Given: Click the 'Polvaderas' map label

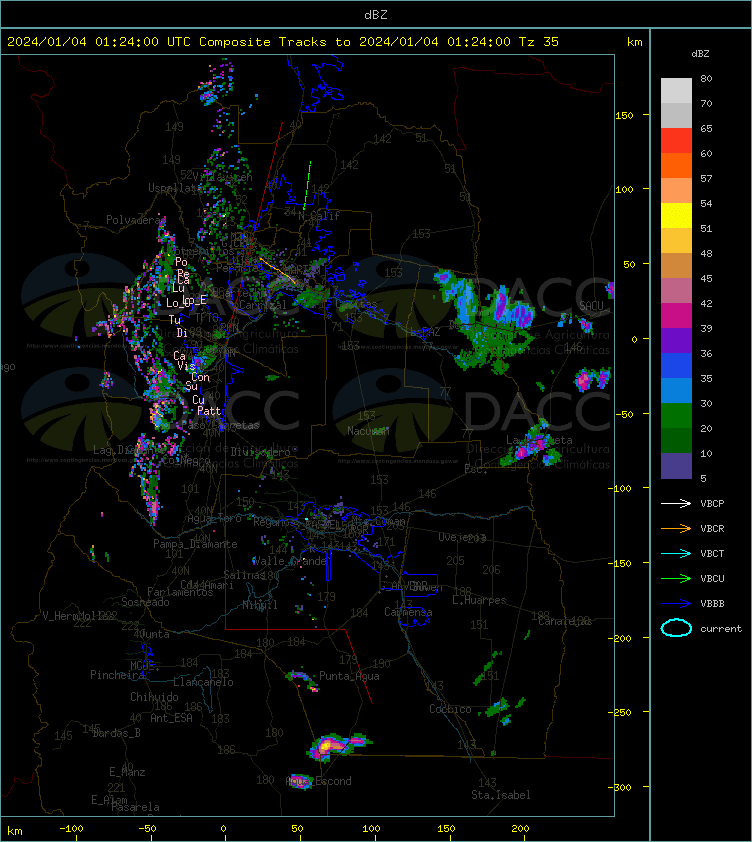Looking at the screenshot, I should (x=135, y=220).
